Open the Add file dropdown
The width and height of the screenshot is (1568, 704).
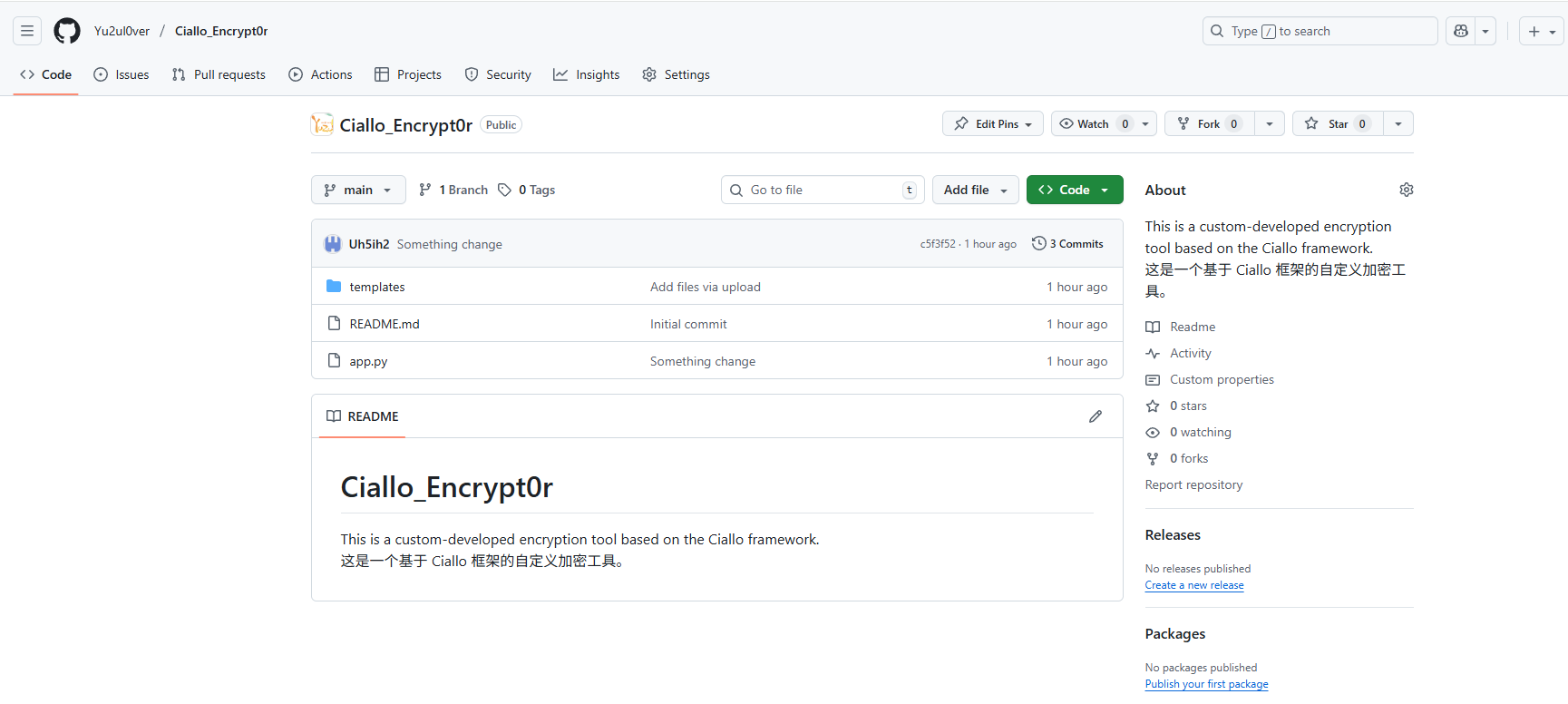975,190
